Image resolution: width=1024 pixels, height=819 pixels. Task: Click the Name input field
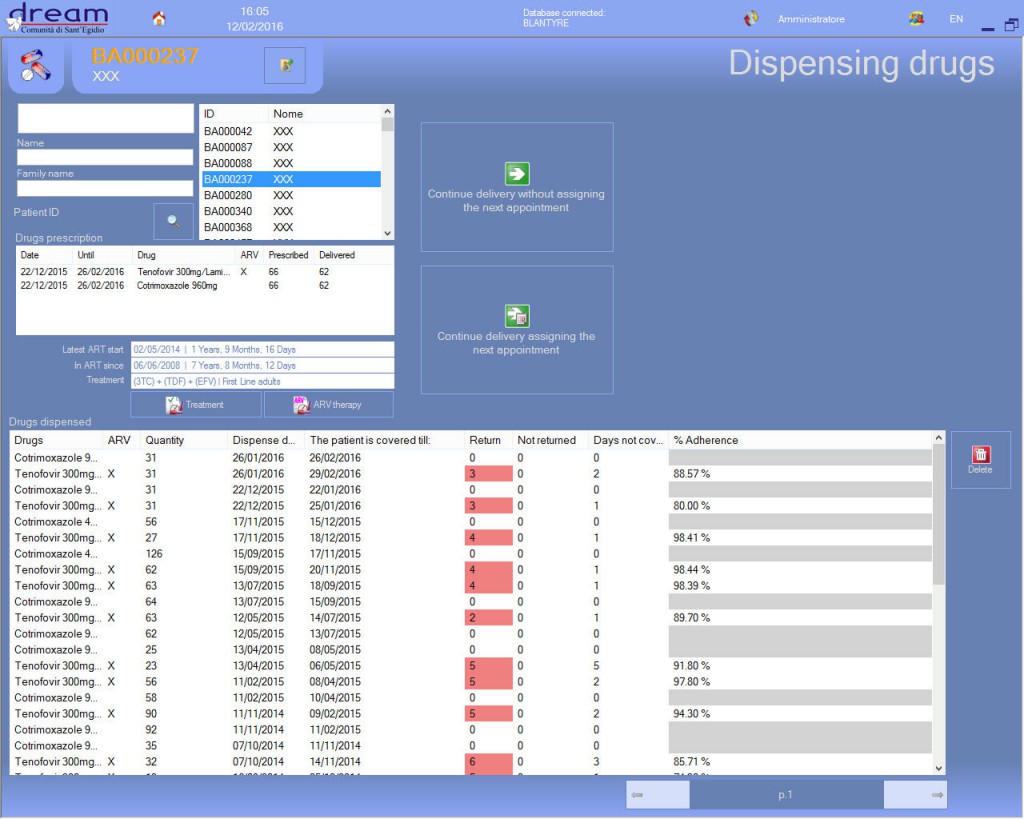pos(105,157)
